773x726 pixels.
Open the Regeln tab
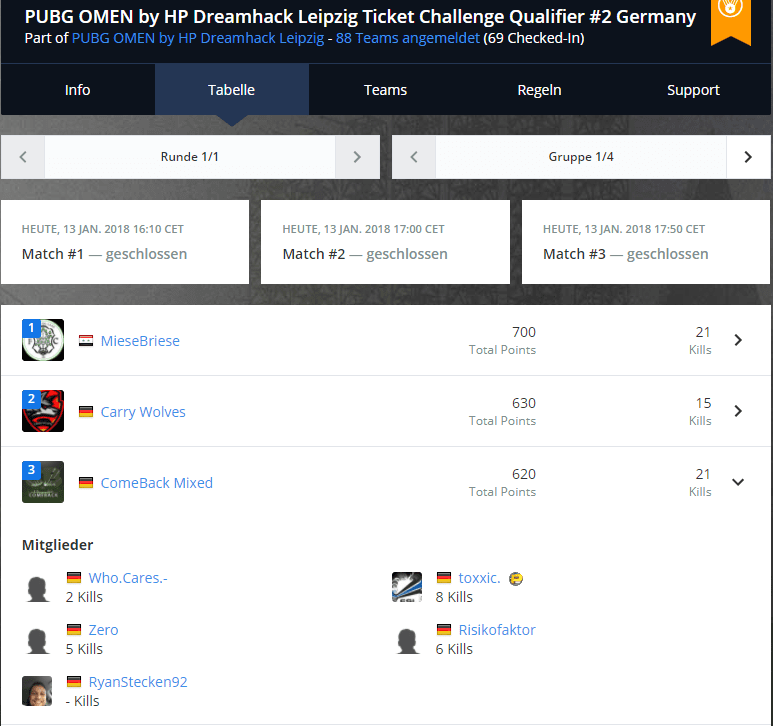coord(539,90)
